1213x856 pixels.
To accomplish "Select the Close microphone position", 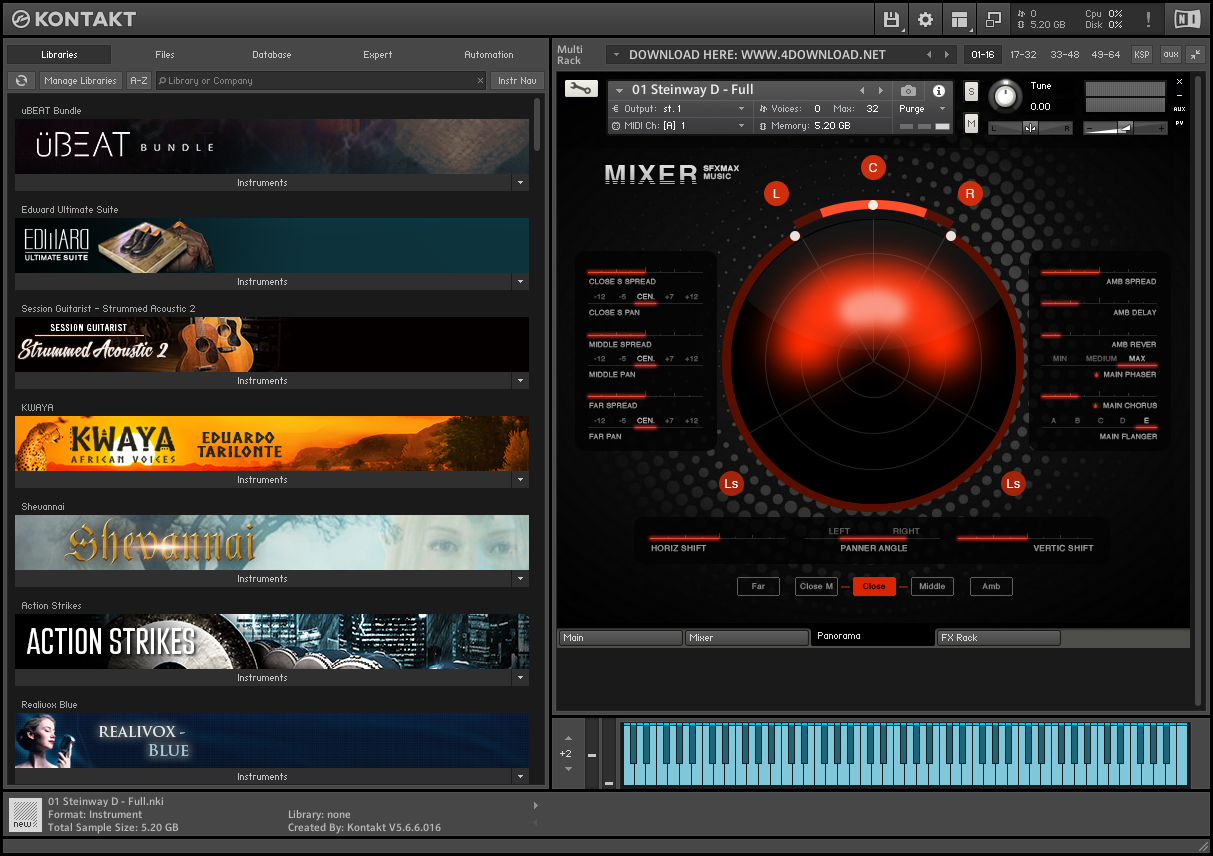I will coord(874,586).
